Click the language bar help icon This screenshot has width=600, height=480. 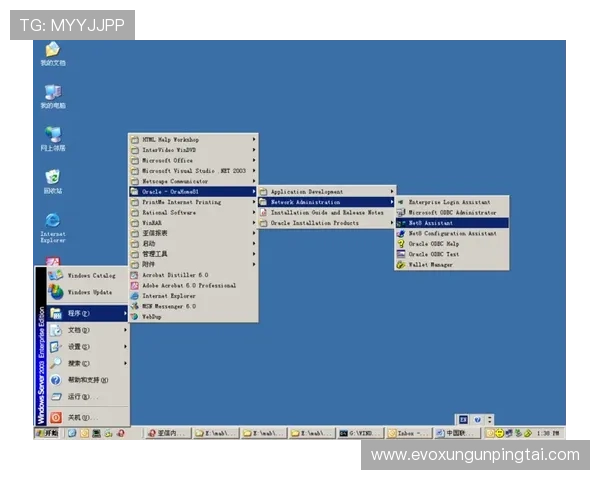coord(477,420)
